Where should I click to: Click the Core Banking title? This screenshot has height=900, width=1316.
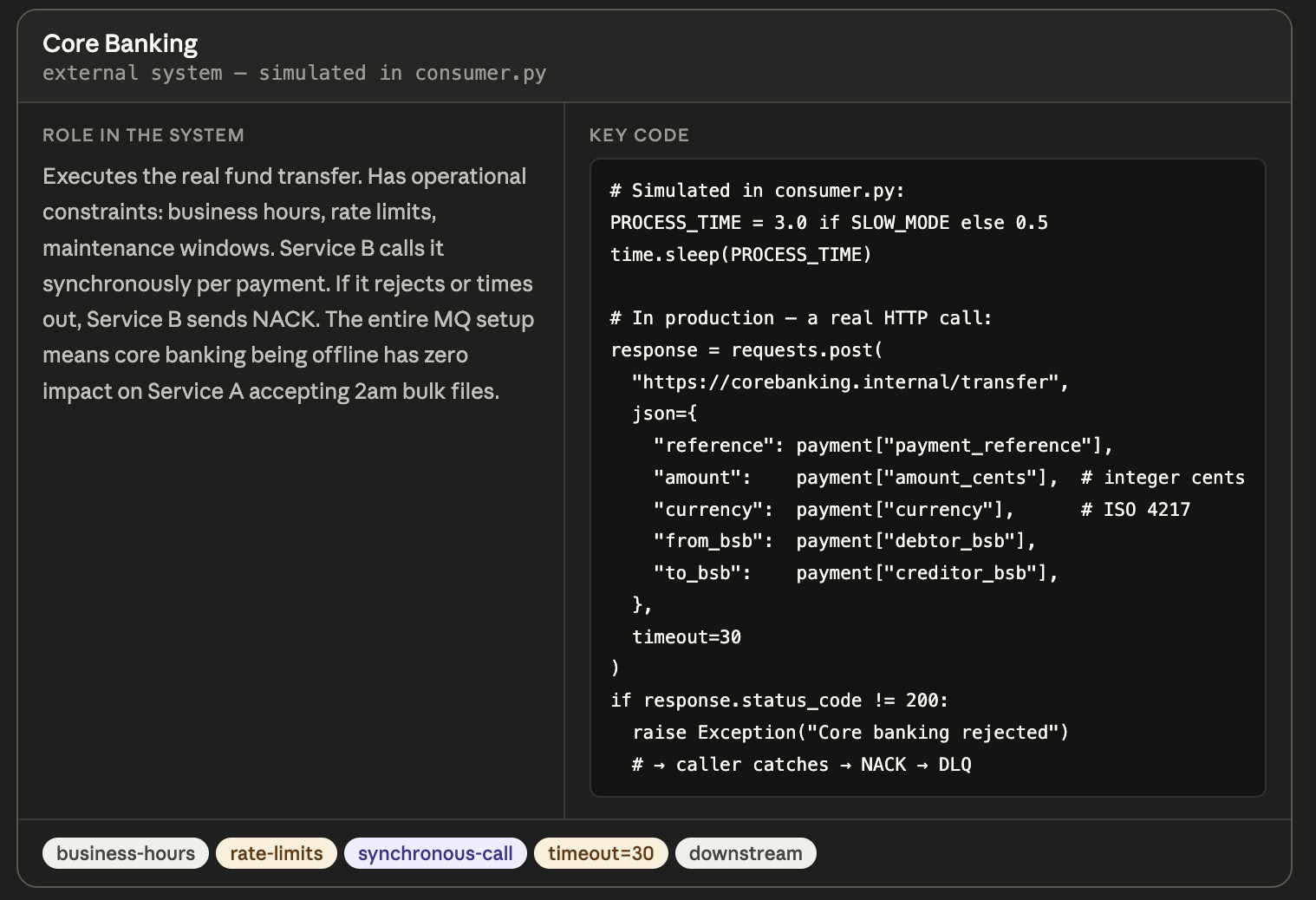[121, 43]
